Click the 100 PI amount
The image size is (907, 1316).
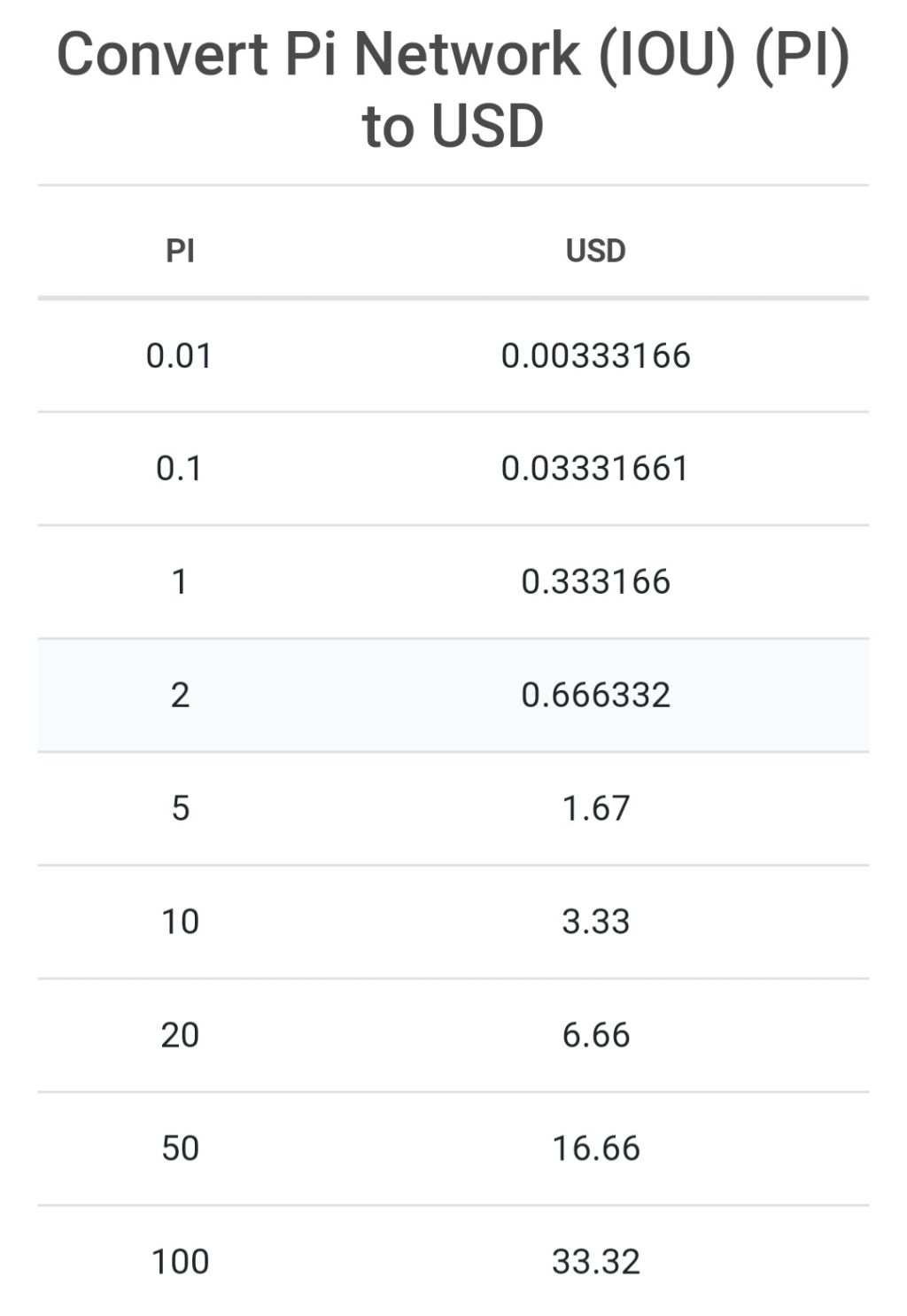180,1262
